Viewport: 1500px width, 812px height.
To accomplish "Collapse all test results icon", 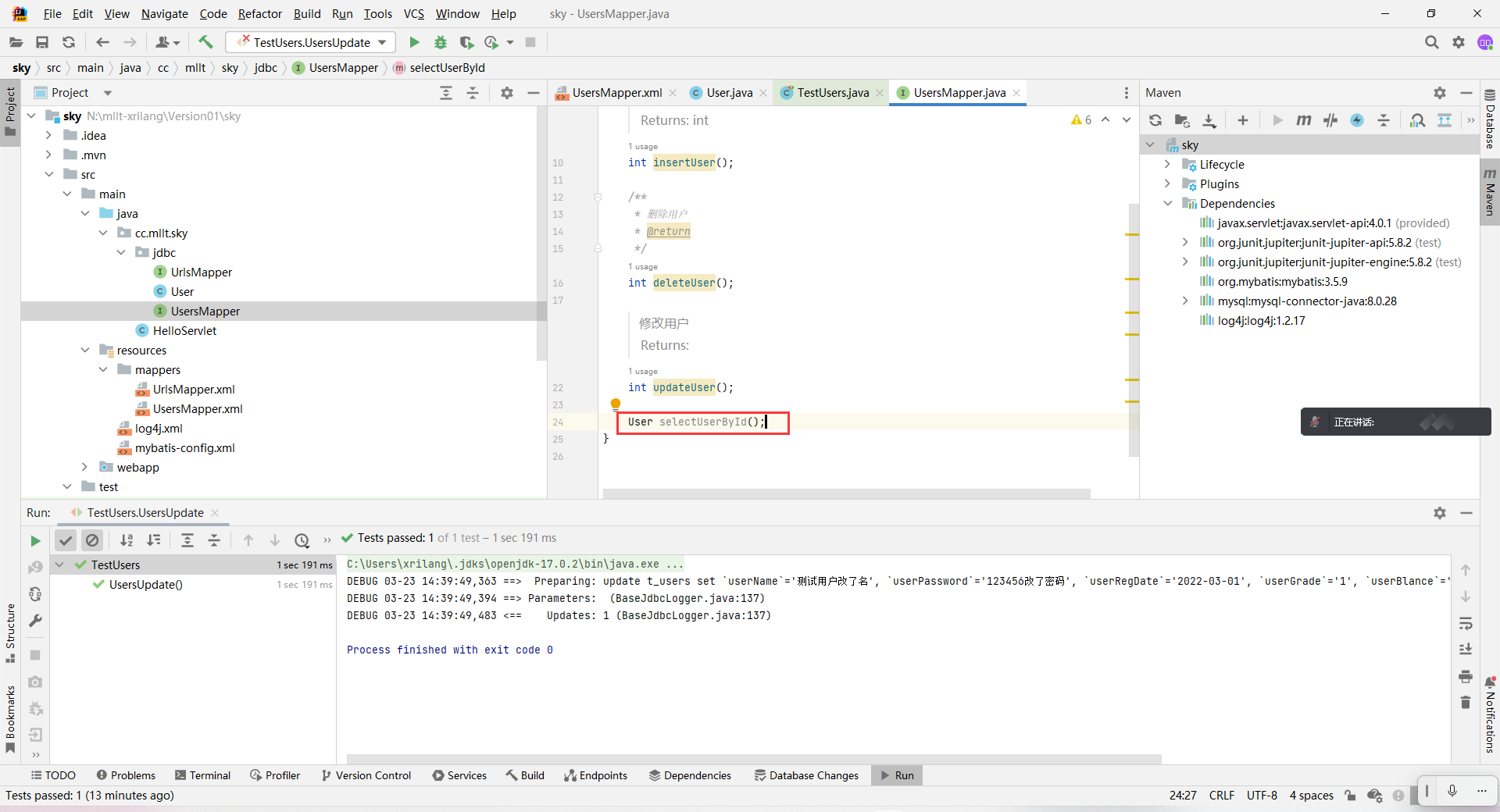I will [x=214, y=540].
